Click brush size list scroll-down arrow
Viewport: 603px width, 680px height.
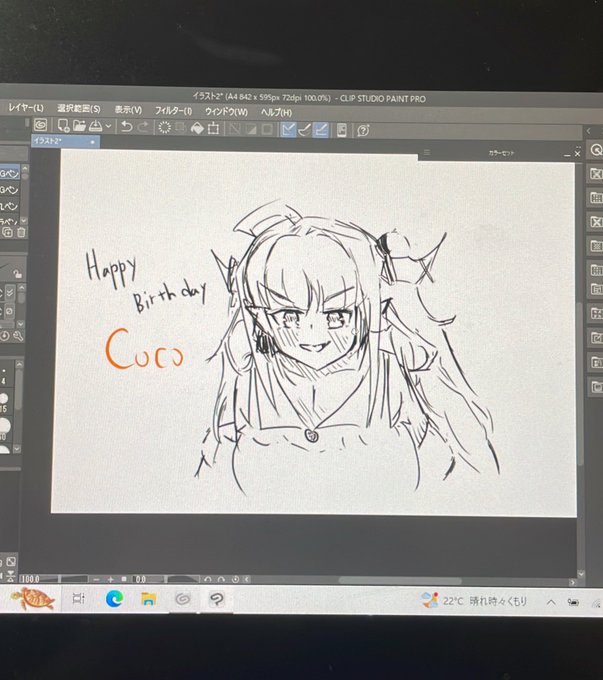click(x=17, y=449)
